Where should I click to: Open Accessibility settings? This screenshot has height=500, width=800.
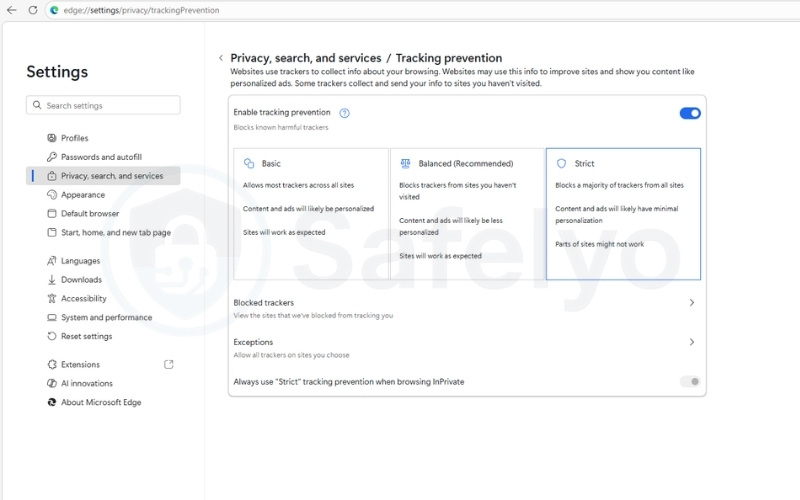pos(103,298)
